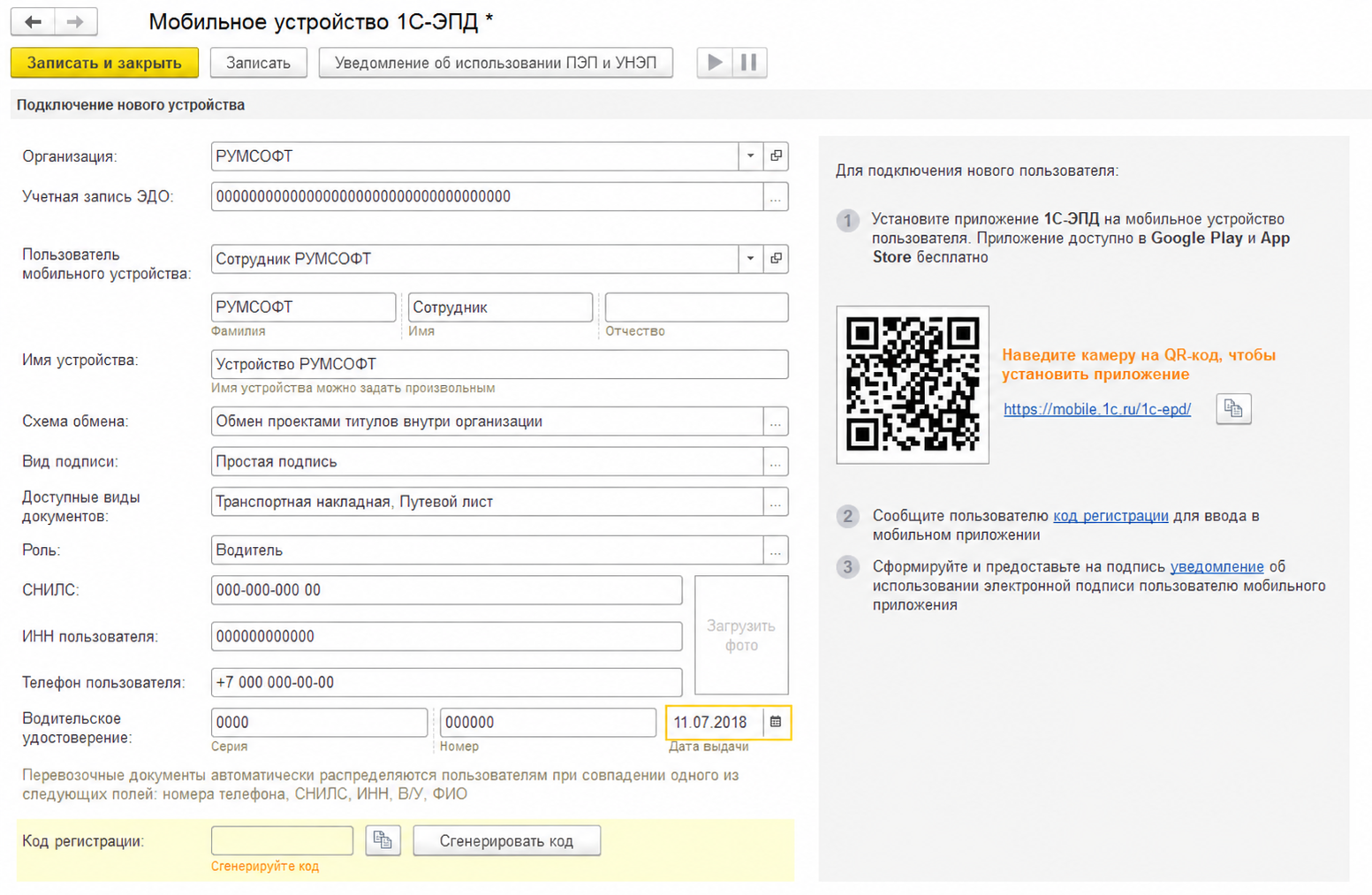Click the empty Код регистрации field
This screenshot has height=895, width=1372.
tap(282, 840)
